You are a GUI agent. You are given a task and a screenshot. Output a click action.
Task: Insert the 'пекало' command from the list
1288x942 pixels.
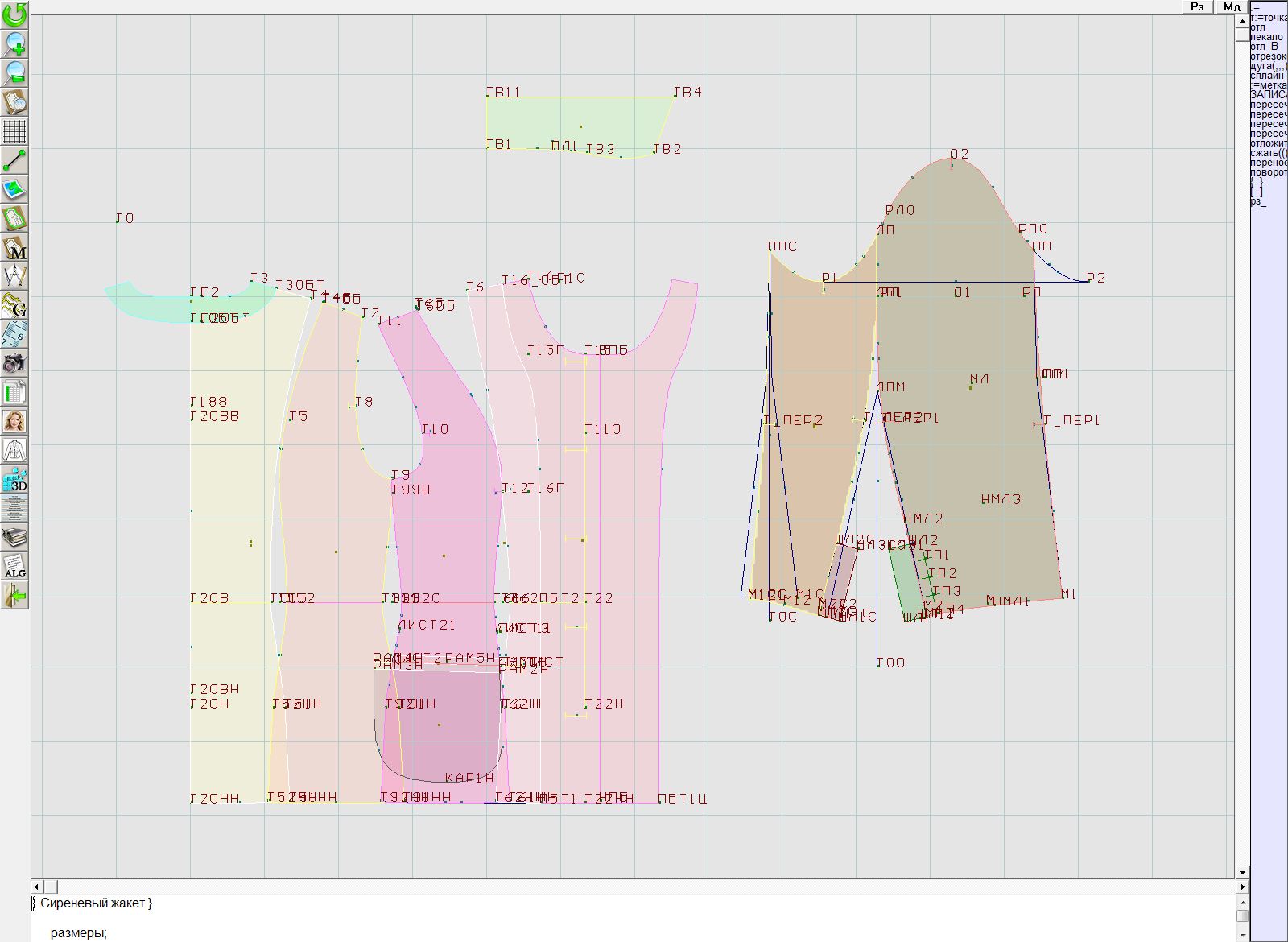[x=1267, y=37]
